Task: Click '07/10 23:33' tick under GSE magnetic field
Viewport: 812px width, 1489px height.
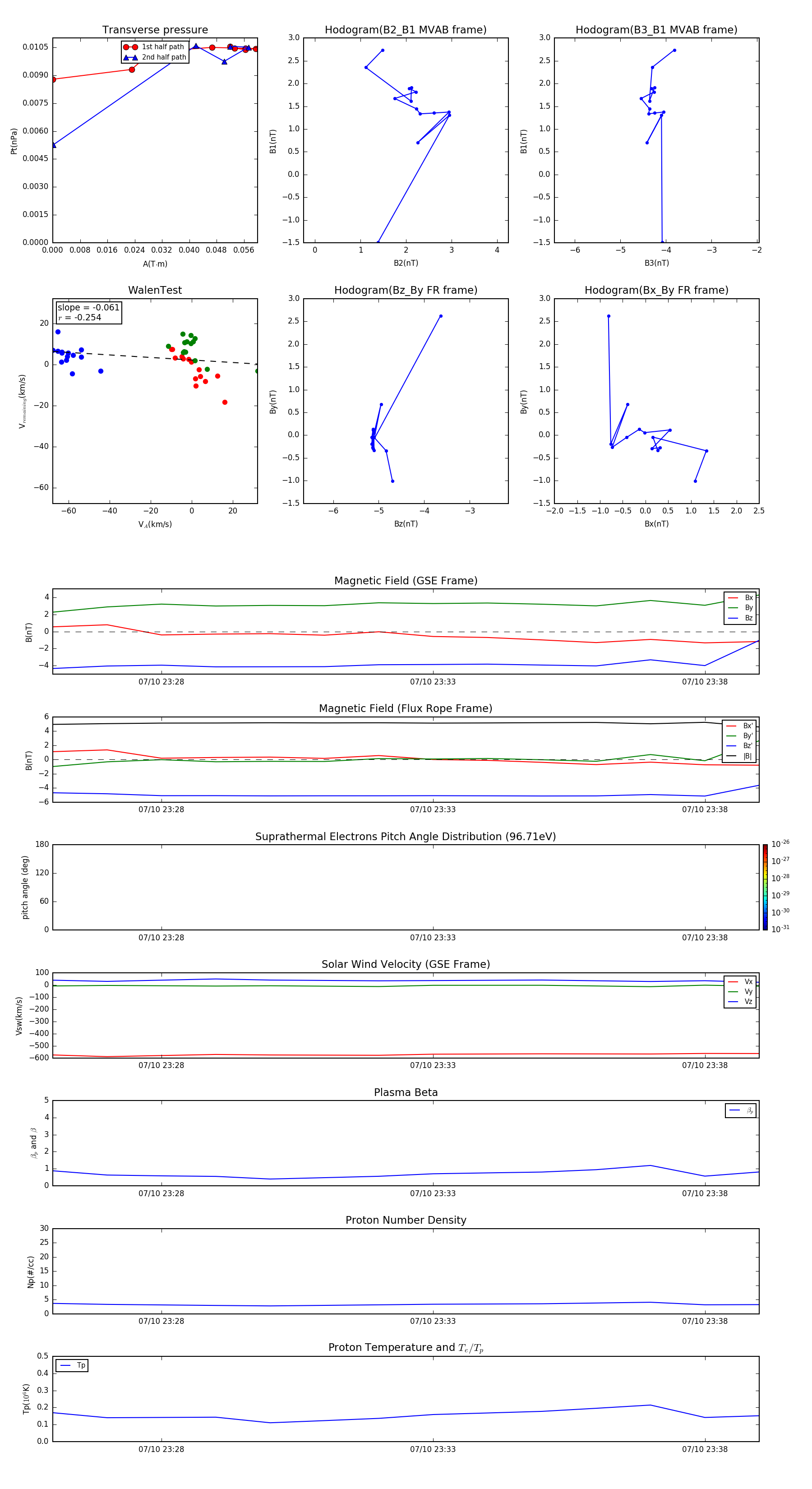Action: click(433, 682)
